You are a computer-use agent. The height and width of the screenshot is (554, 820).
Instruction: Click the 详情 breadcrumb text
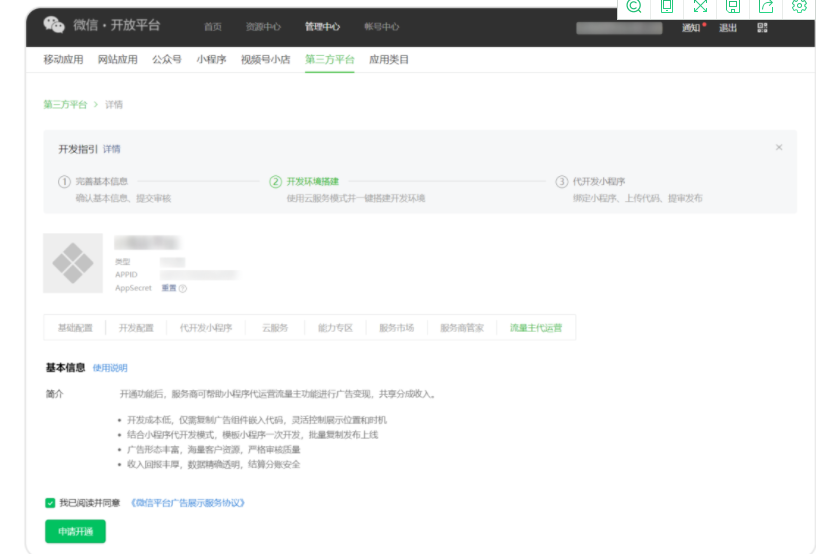click(x=114, y=105)
